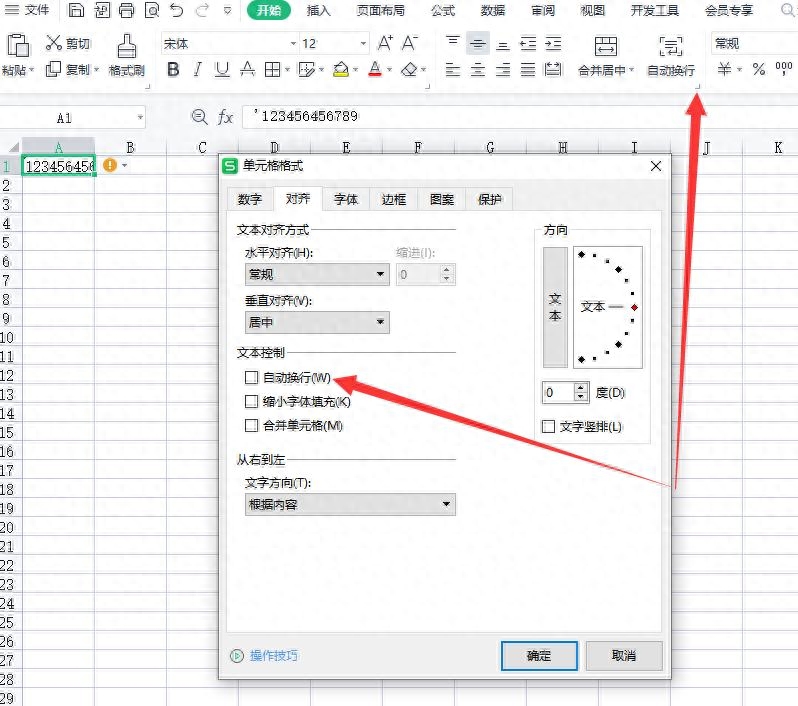Switch to 保护 tab in dialog
Image resolution: width=798 pixels, height=706 pixels.
[x=490, y=199]
